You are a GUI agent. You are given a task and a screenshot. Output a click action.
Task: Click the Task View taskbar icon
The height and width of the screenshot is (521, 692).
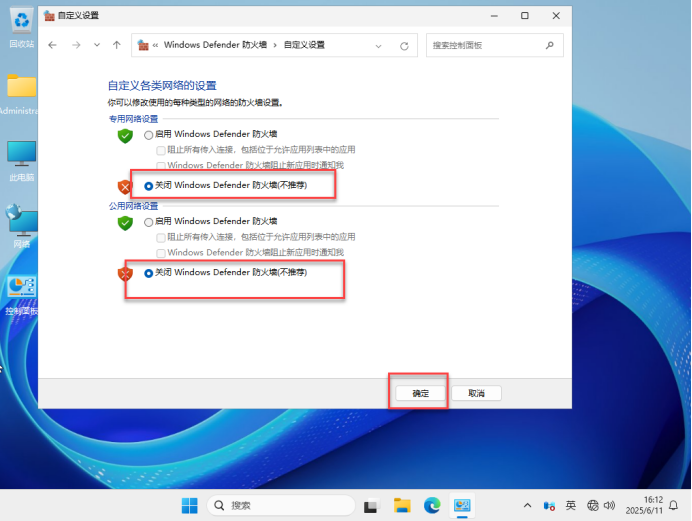tap(371, 505)
